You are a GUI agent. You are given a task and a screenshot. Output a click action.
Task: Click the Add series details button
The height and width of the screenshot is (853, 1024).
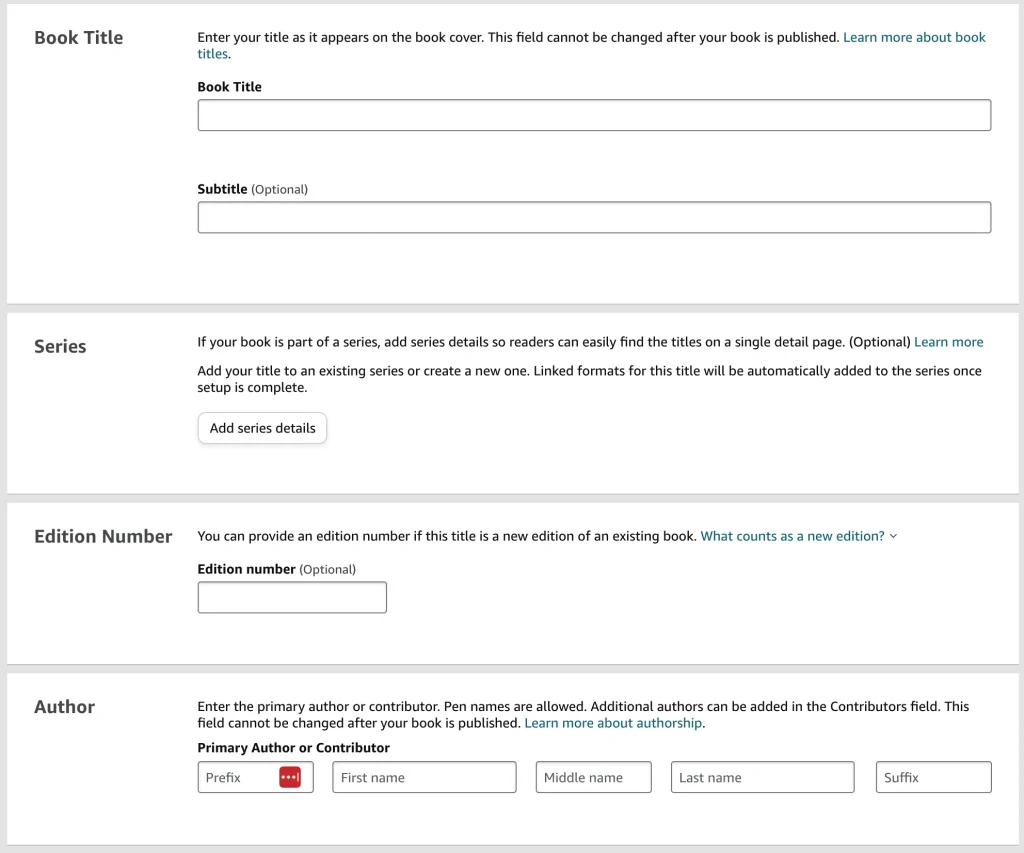click(262, 428)
